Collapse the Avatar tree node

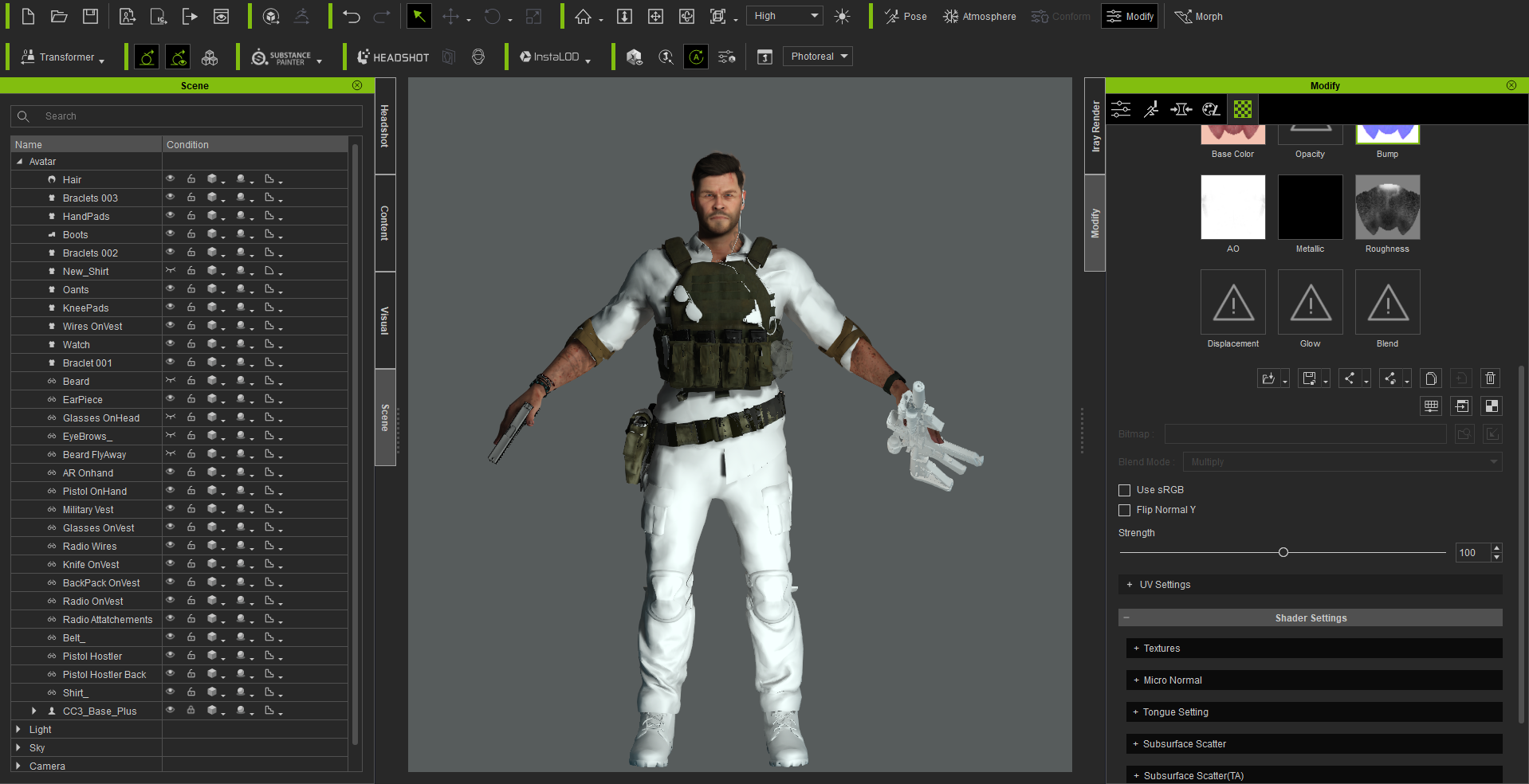click(x=20, y=162)
